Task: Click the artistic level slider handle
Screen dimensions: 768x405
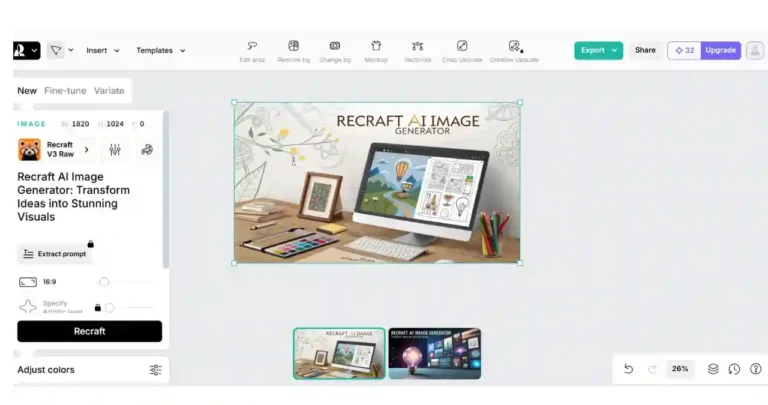Action: pyautogui.click(x=110, y=308)
